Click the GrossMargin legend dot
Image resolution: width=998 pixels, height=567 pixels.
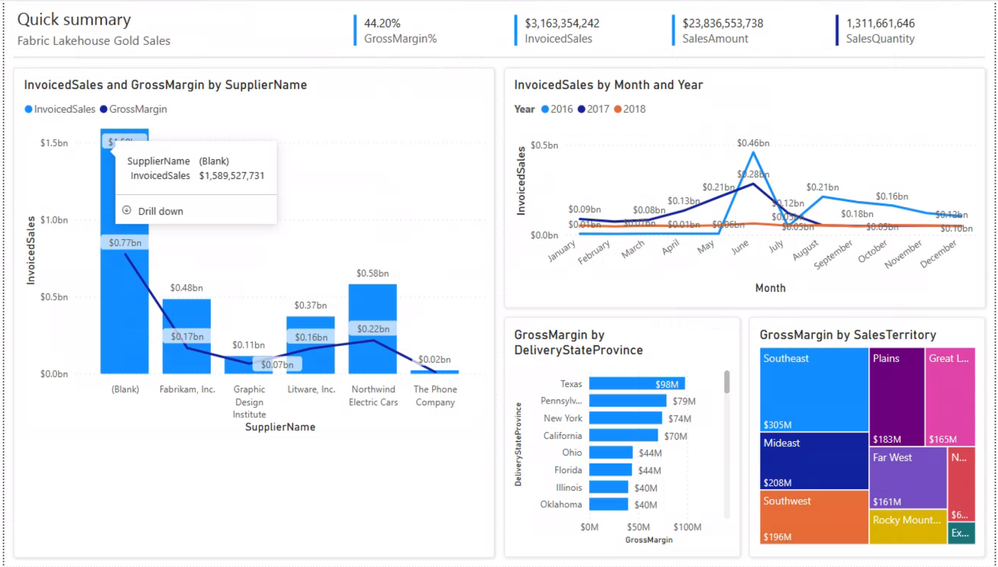104,109
